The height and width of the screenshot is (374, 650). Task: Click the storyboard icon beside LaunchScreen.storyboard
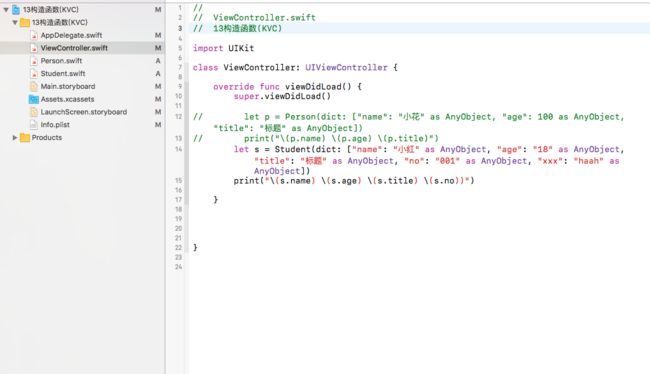tap(34, 112)
